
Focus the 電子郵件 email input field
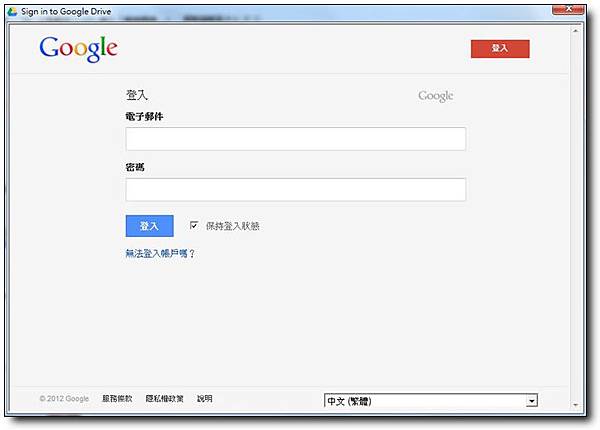[x=295, y=139]
